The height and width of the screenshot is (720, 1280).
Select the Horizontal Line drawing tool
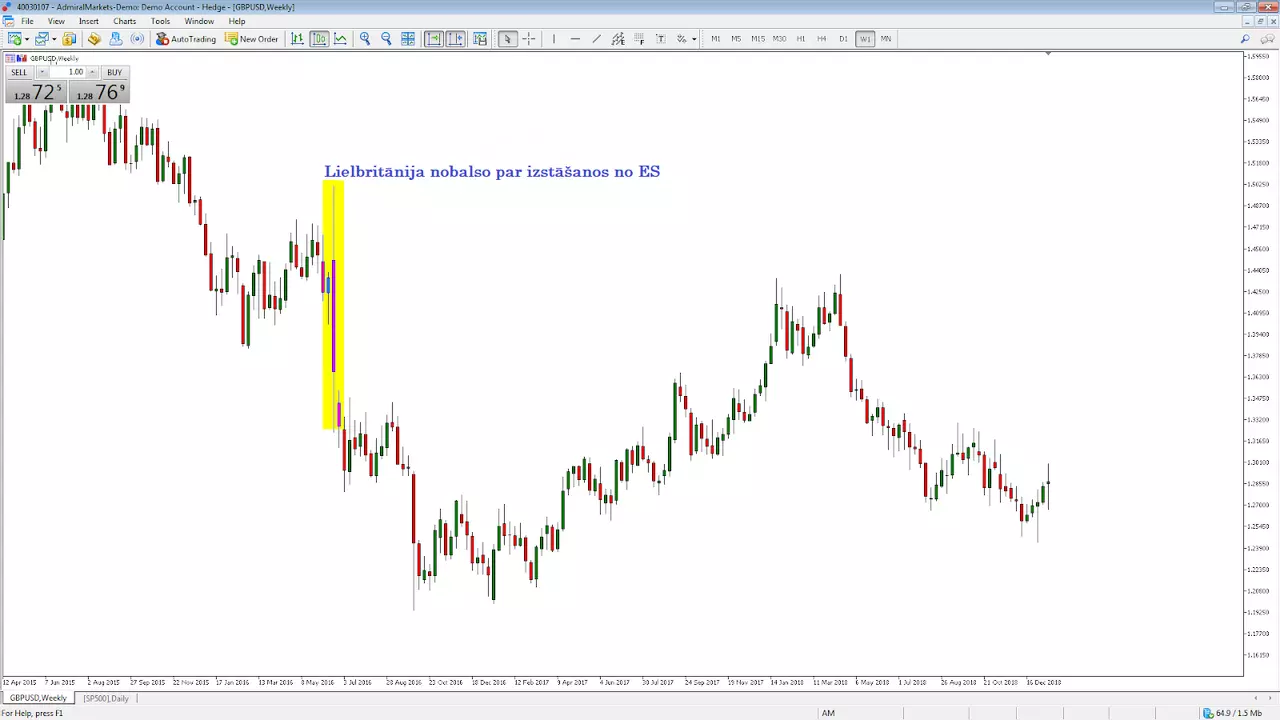pos(575,39)
